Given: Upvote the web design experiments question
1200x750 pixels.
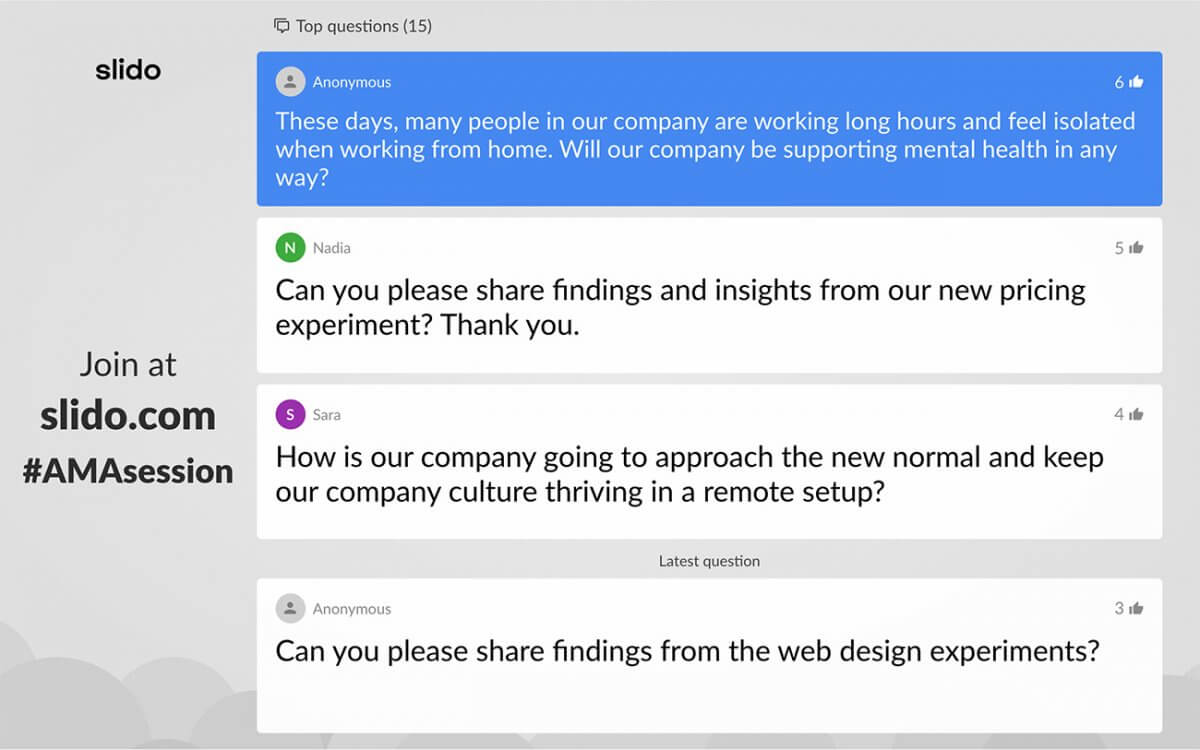Looking at the screenshot, I should click(1137, 608).
